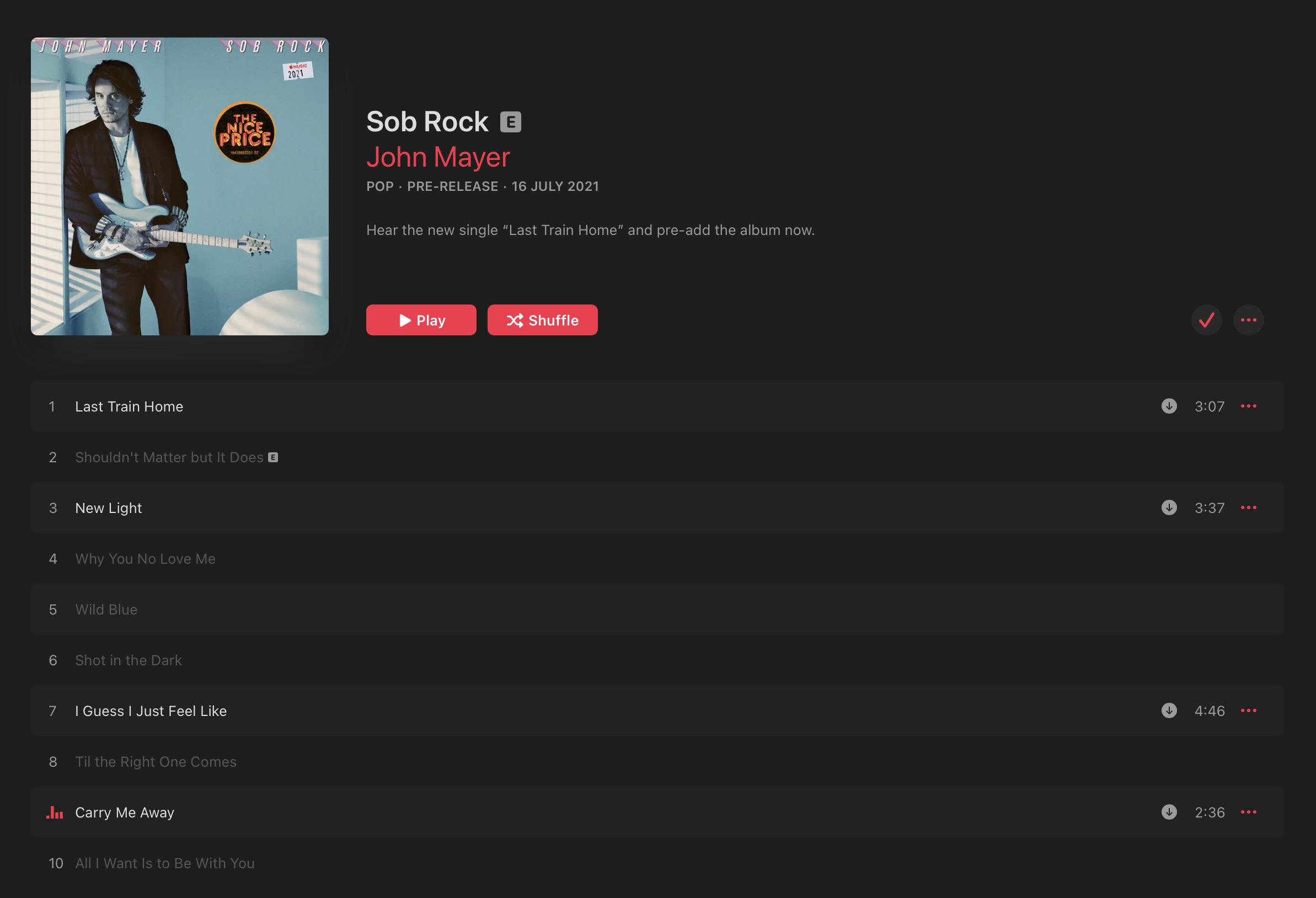
Task: Download I Guess I Just Feel Like
Action: [x=1169, y=710]
